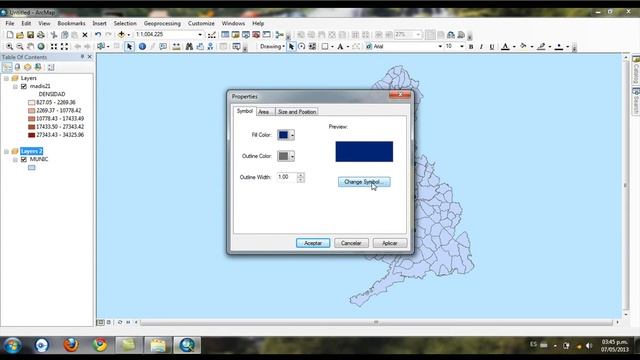Open the Bookmarks menu
640x360 pixels.
71,24
